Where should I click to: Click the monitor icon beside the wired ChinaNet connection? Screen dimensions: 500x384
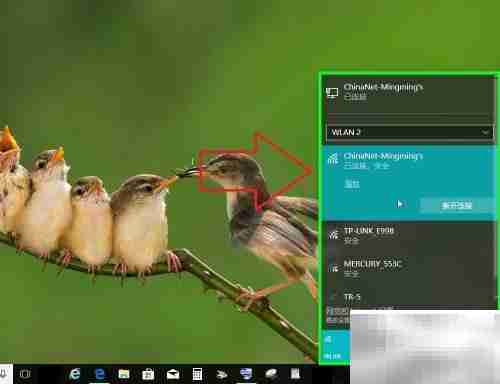(332, 93)
